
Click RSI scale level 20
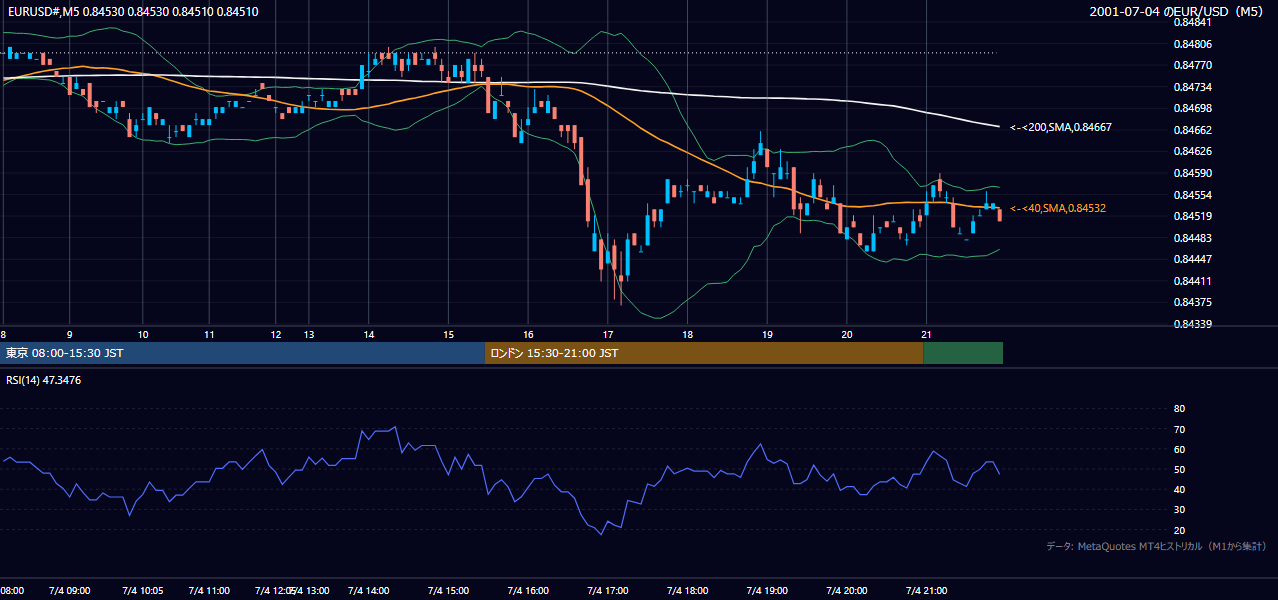(1179, 530)
